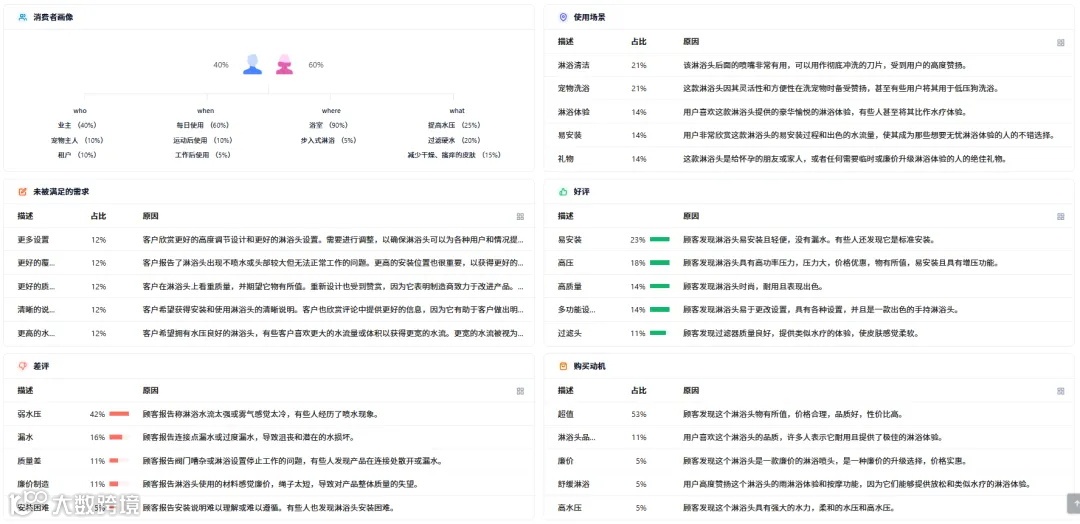Click the 53% value in 超值 row

pos(638,414)
